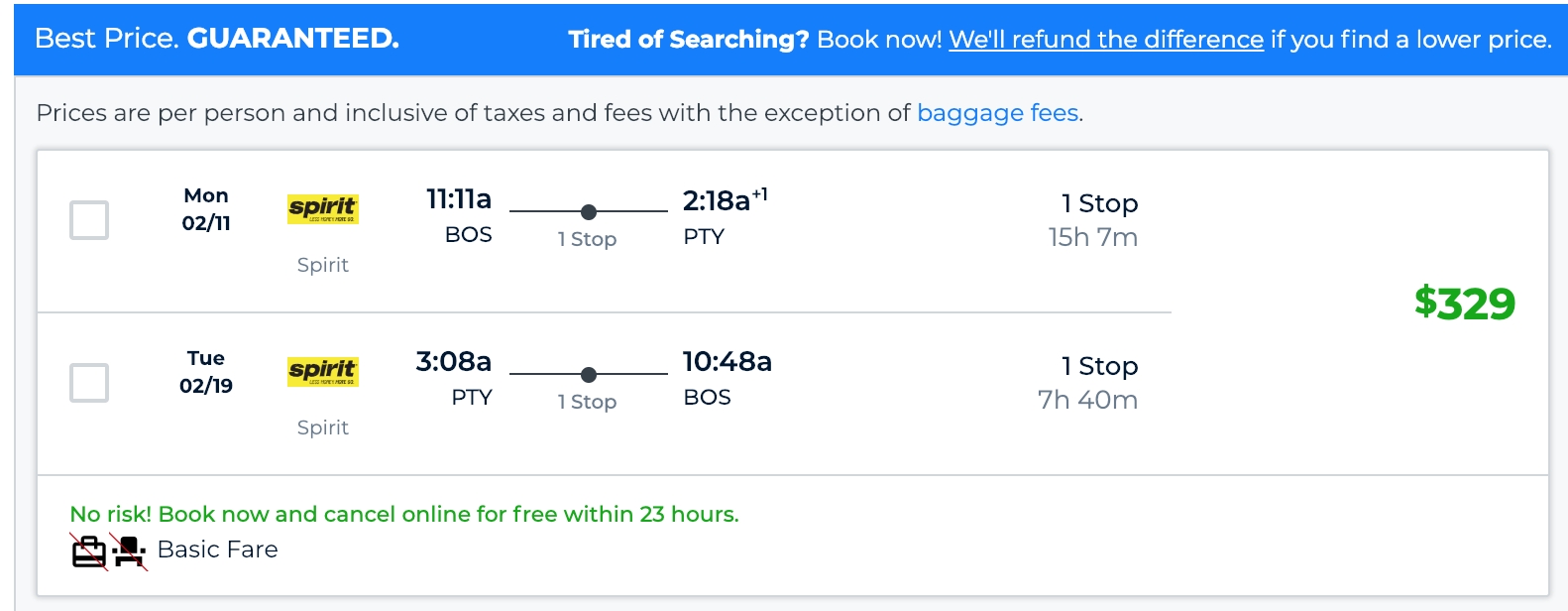The image size is (1568, 611).
Task: Click the 11:11a BOS departure time
Action: point(459,199)
